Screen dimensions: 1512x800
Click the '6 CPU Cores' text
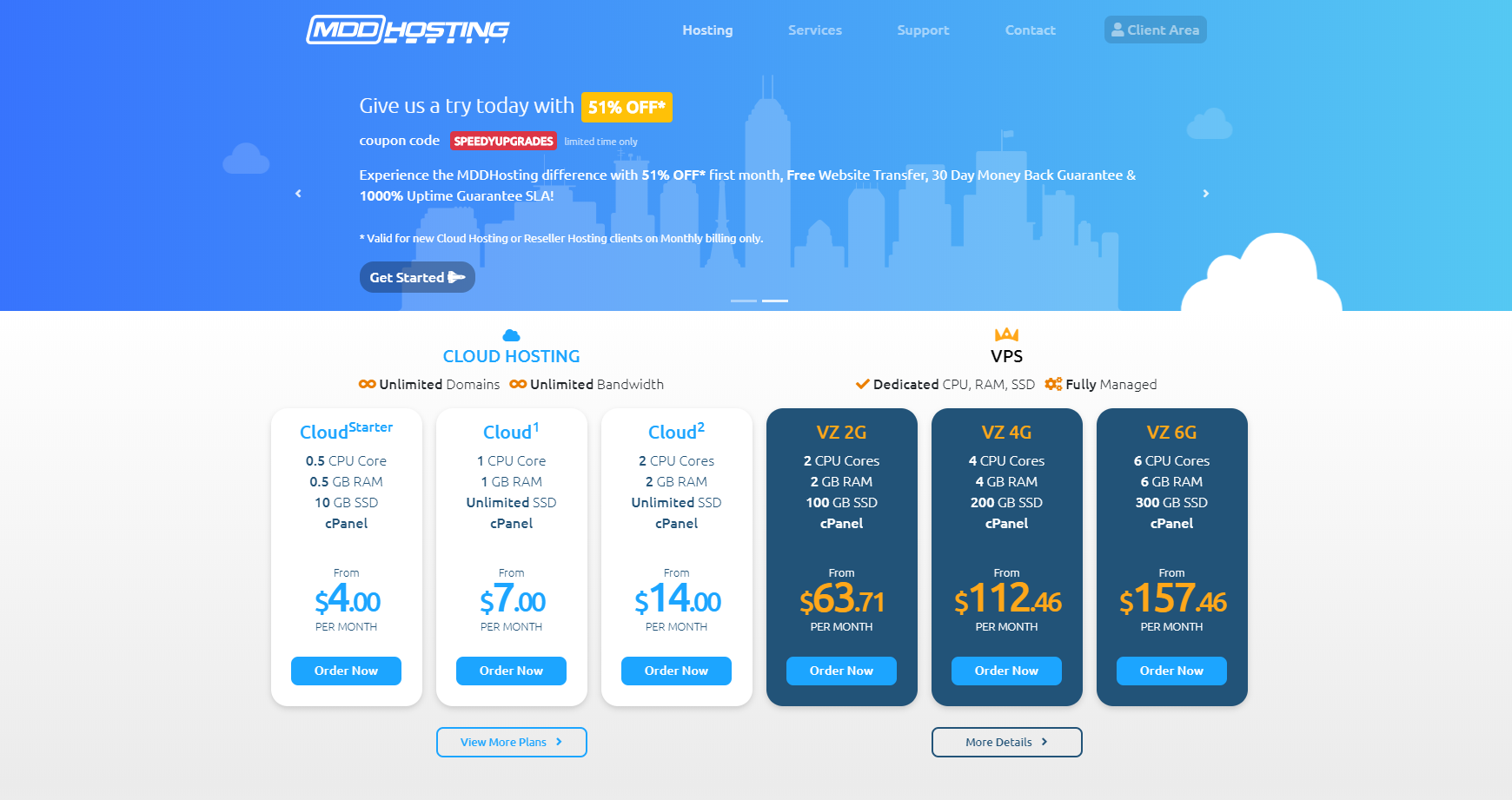1171,461
